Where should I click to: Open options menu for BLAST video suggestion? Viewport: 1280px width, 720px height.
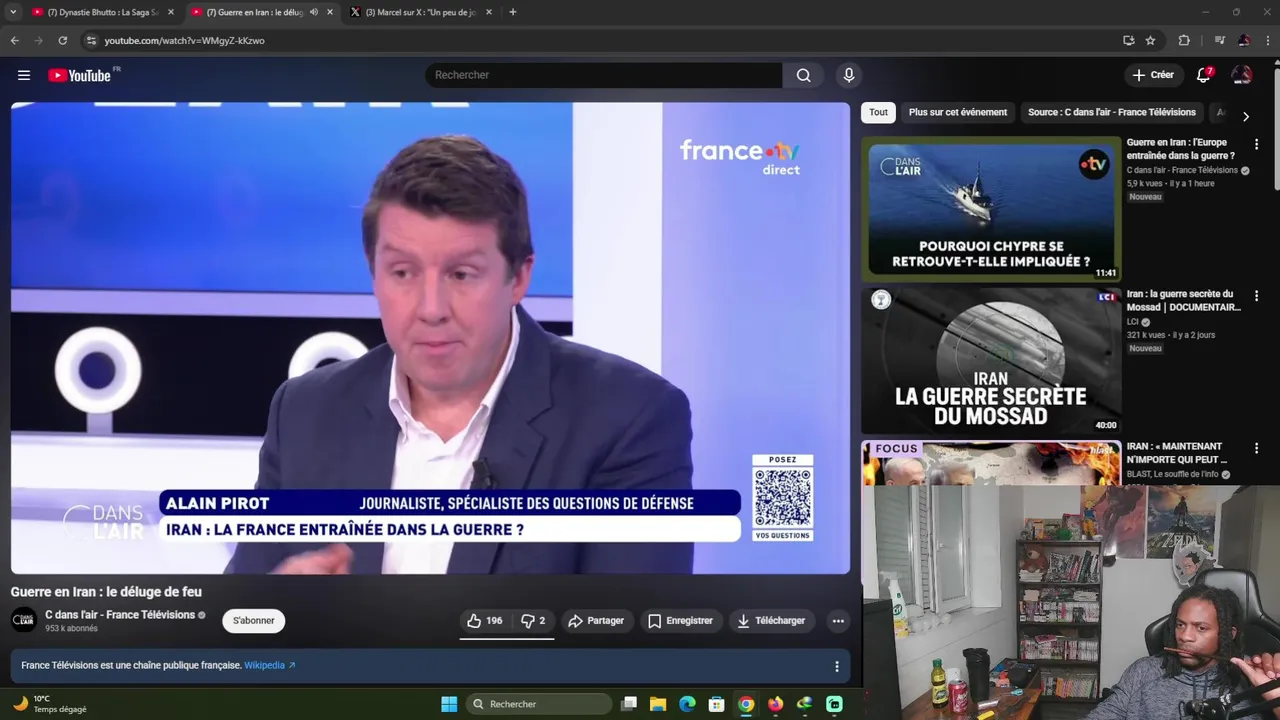1256,448
